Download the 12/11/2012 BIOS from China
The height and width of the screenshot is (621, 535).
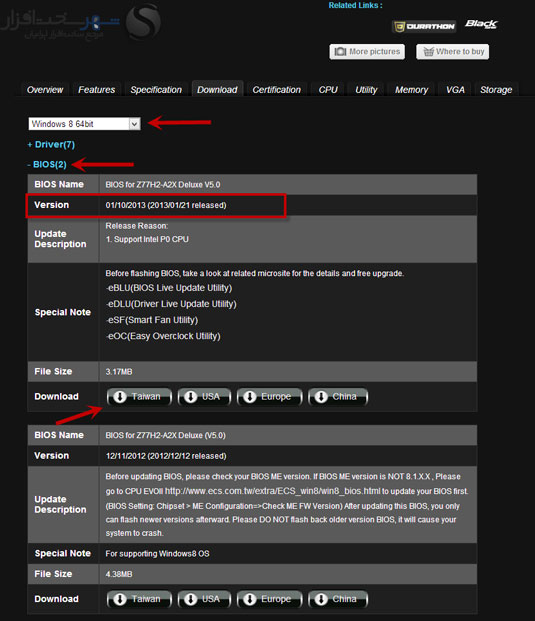click(338, 599)
